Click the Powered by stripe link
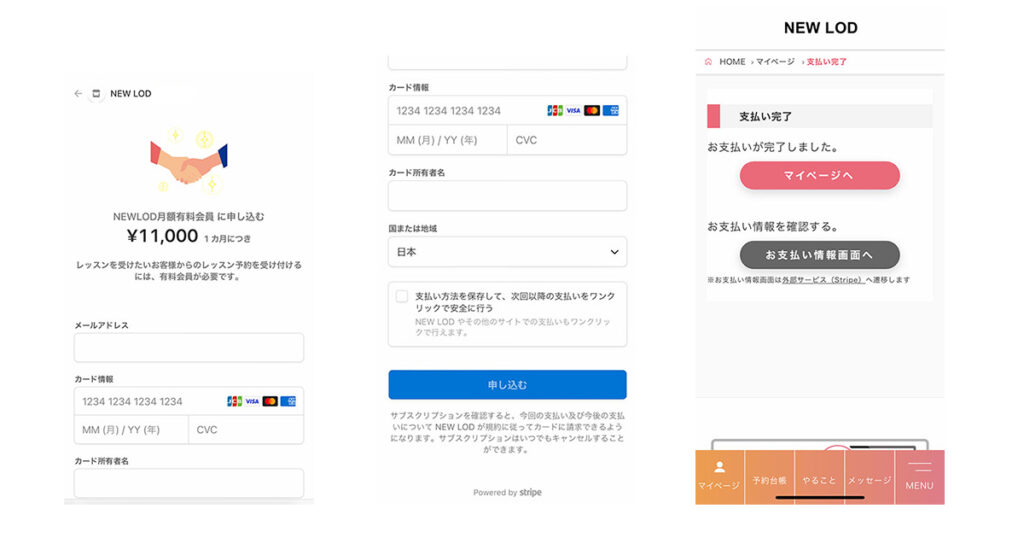The height and width of the screenshot is (538, 1024). click(x=507, y=492)
